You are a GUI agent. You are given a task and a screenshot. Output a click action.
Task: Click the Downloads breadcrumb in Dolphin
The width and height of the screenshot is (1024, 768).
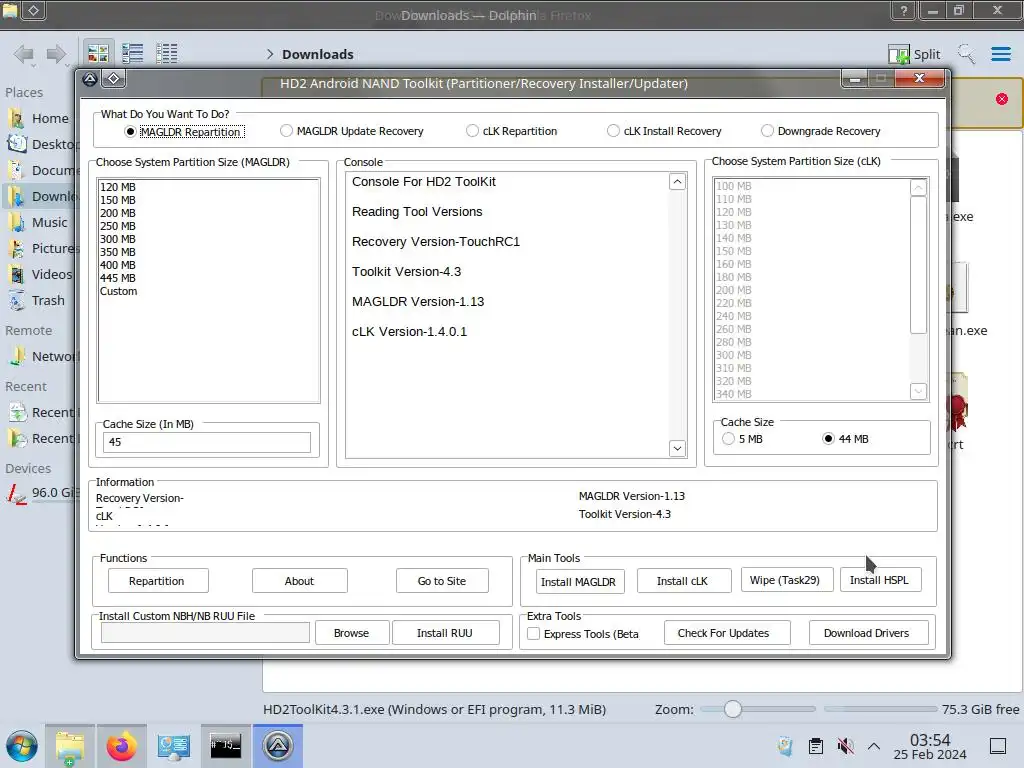pyautogui.click(x=317, y=54)
